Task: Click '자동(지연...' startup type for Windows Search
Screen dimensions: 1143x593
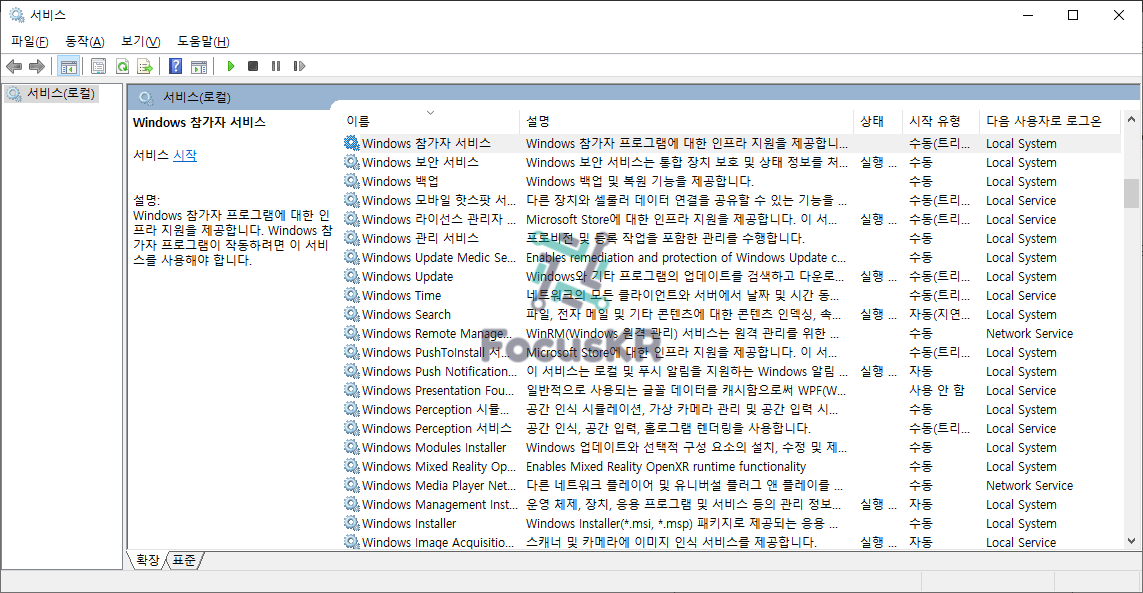Action: coord(940,314)
